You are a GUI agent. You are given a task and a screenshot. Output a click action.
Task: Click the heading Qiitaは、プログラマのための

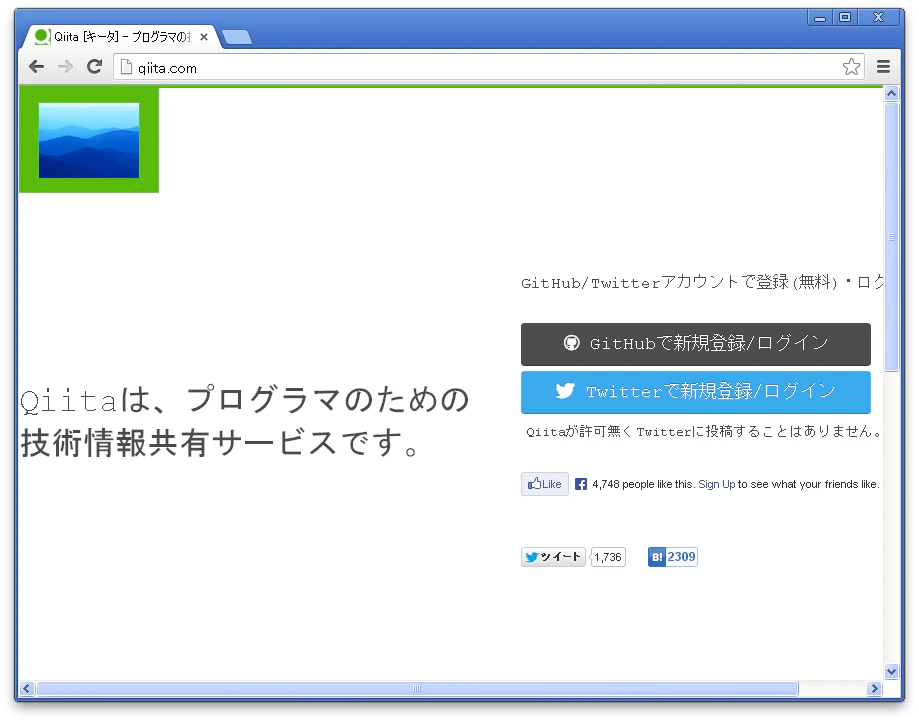(244, 400)
